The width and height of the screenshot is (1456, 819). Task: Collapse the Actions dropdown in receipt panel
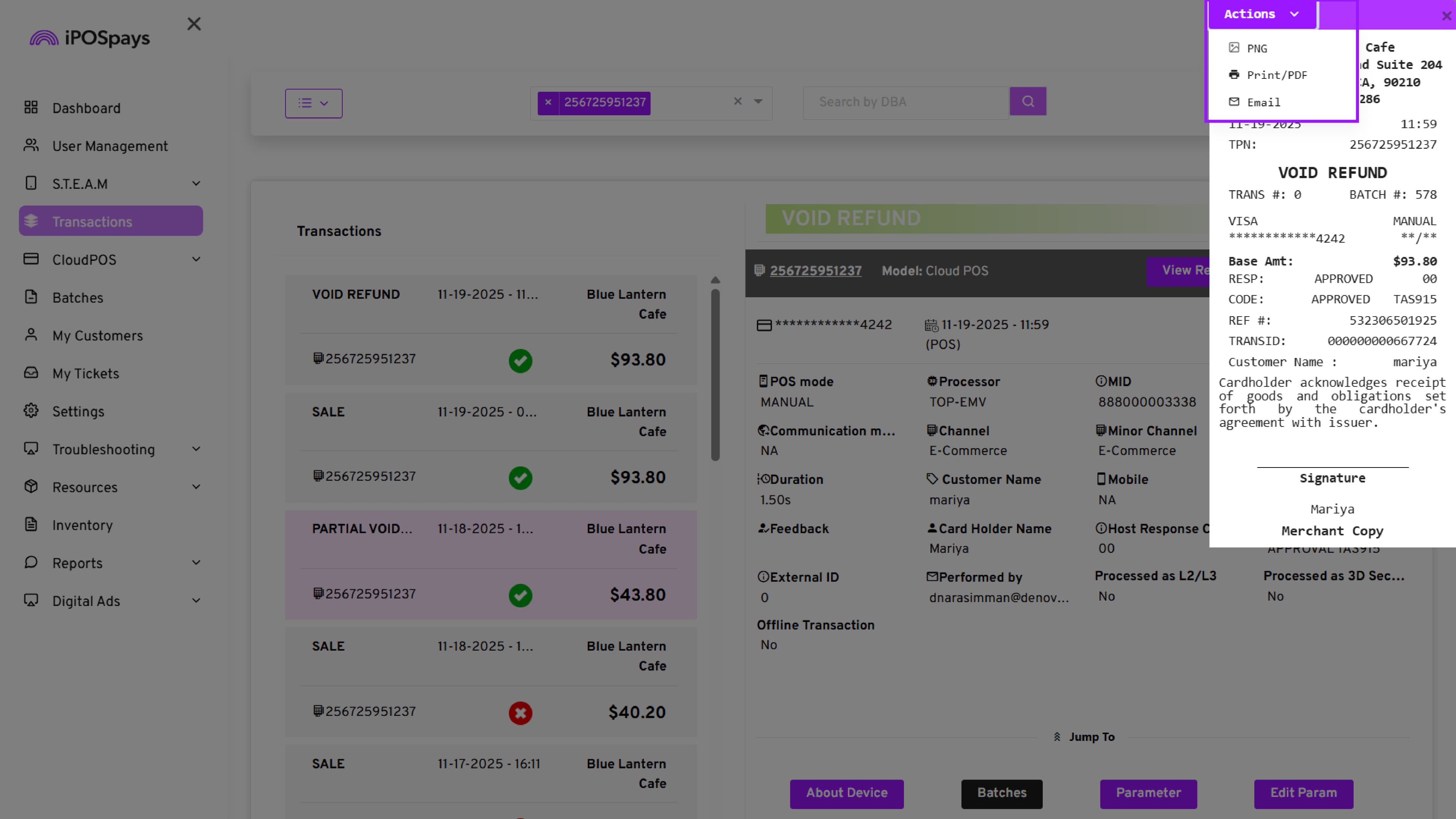[1261, 14]
